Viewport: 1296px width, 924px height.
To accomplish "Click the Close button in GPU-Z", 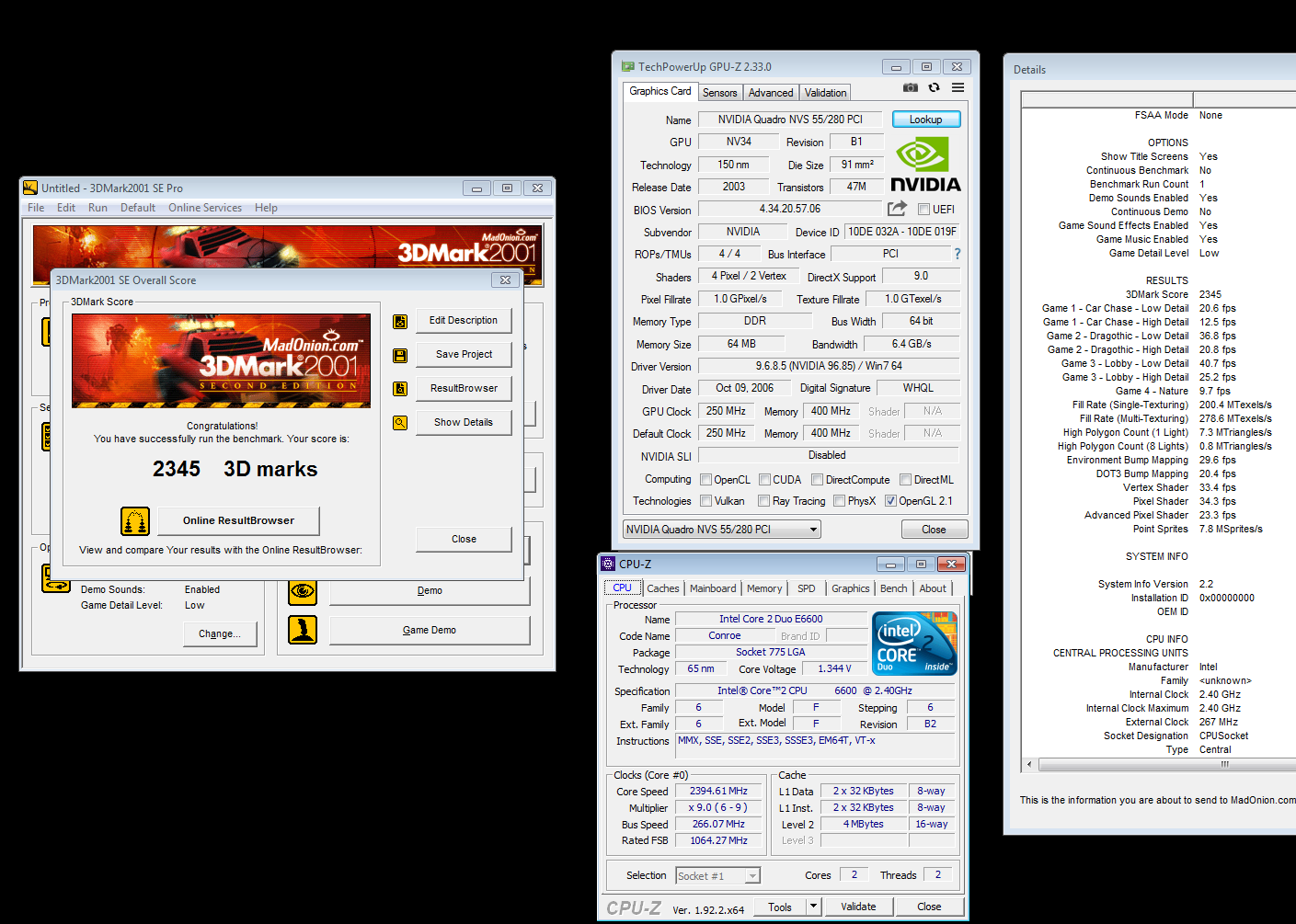I will [934, 530].
